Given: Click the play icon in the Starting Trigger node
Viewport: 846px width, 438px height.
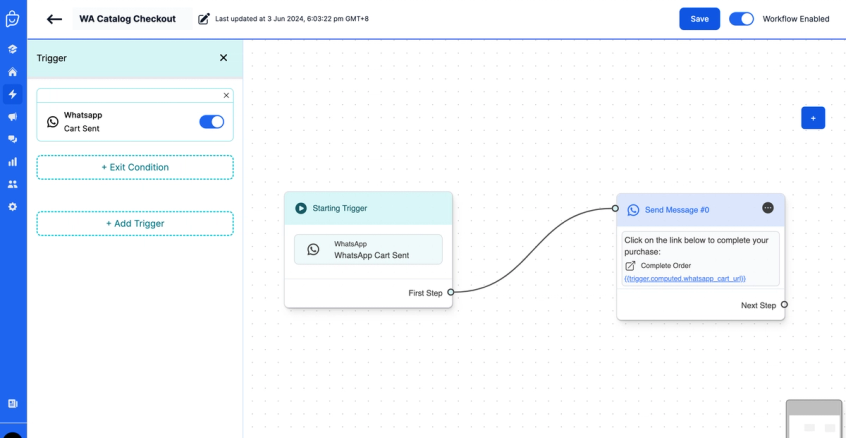Looking at the screenshot, I should point(301,208).
